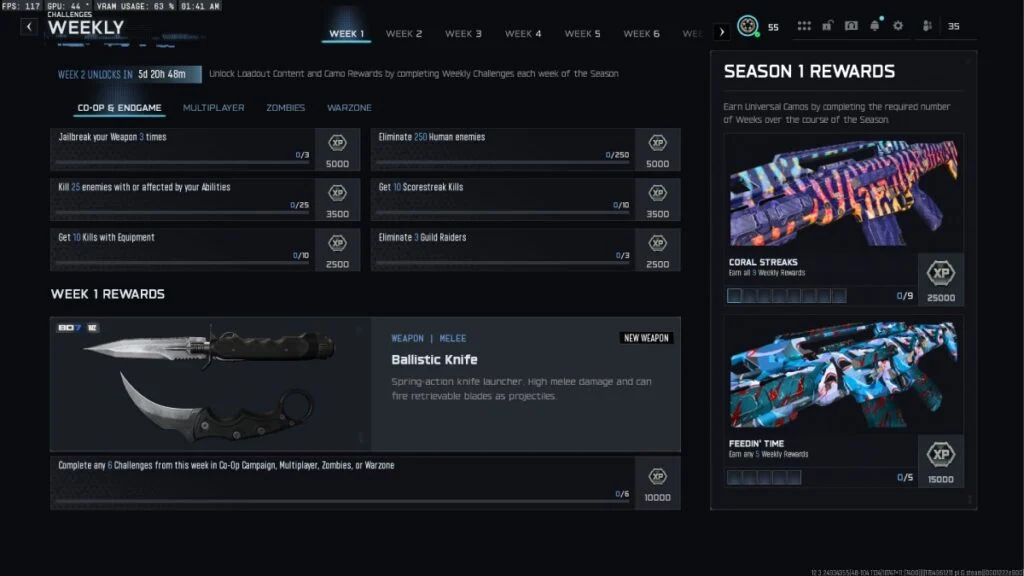This screenshot has height=576, width=1024.
Task: Select the Warzone challenges category
Action: [349, 108]
